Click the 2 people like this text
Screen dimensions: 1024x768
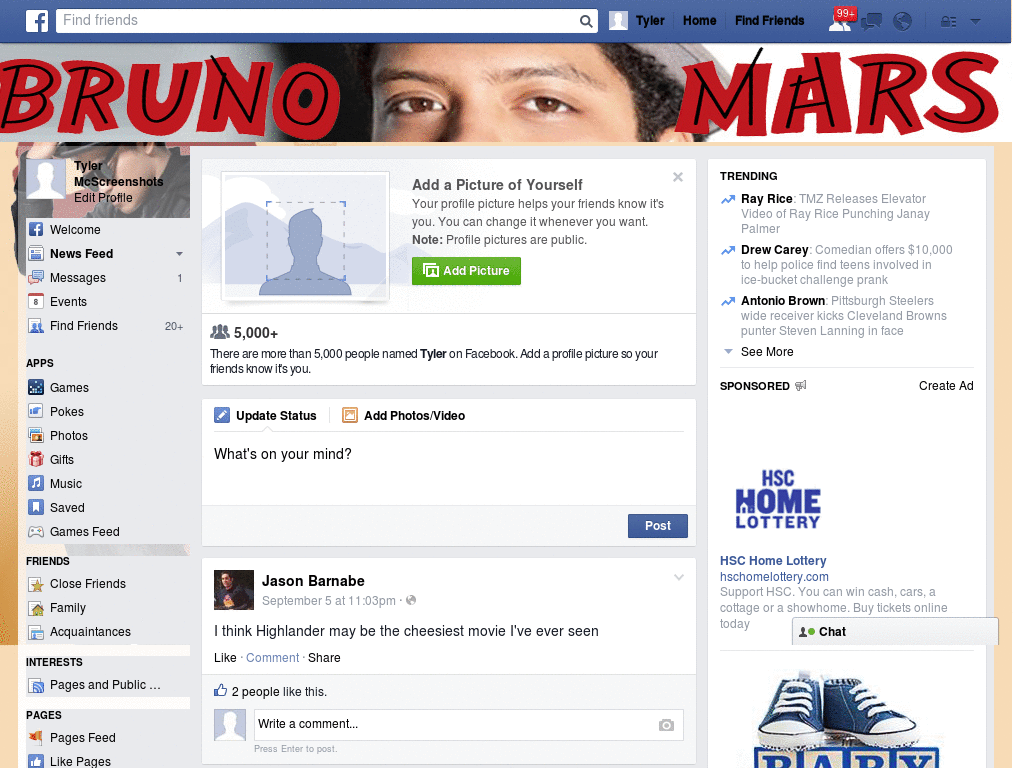(279, 692)
